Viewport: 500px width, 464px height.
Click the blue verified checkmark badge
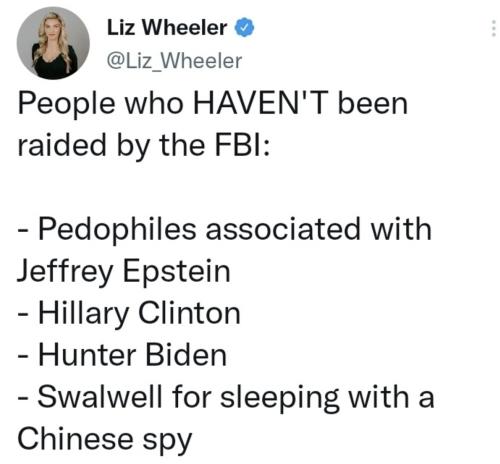pos(245,28)
